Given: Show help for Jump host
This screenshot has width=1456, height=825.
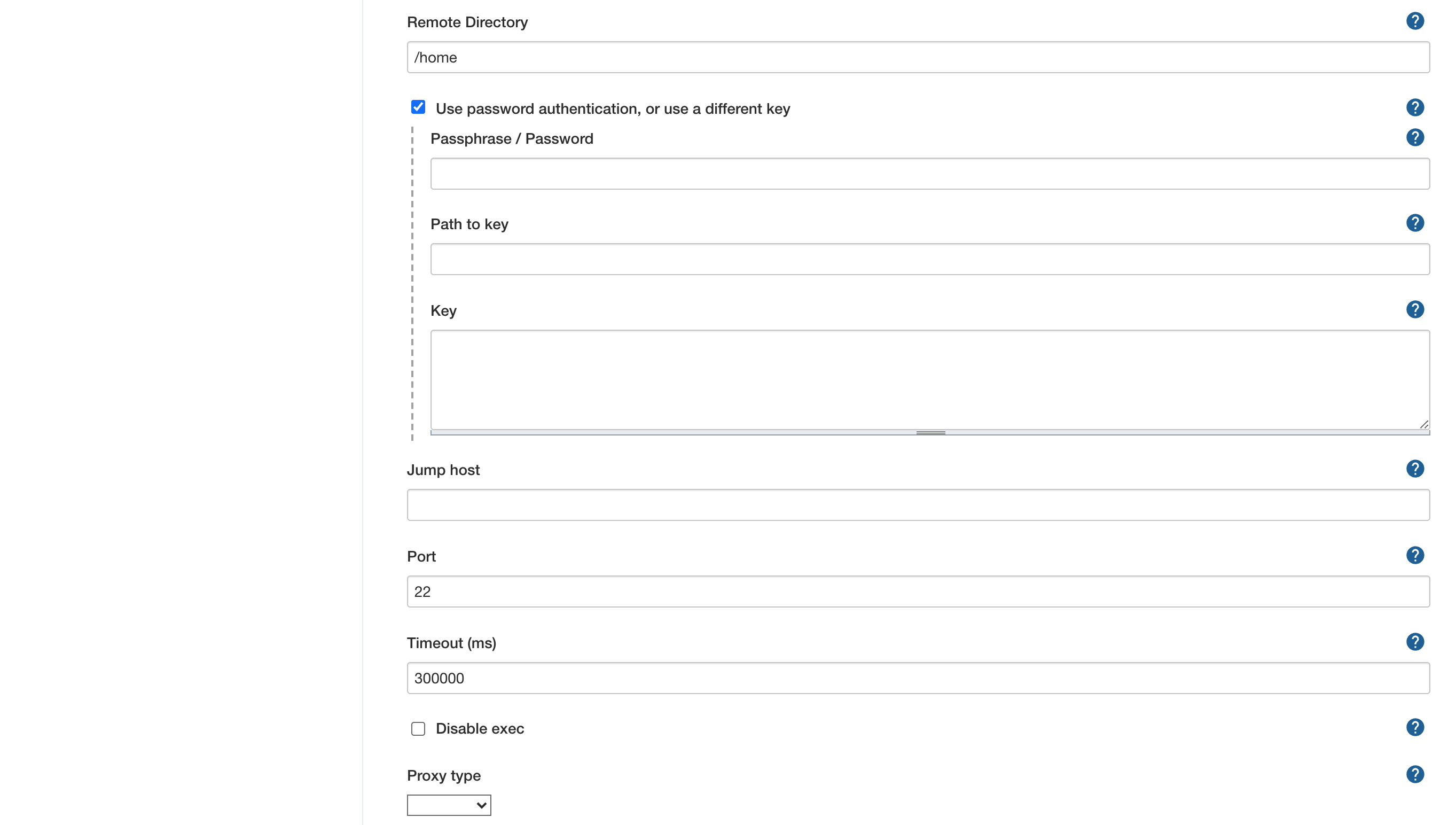Looking at the screenshot, I should click(1414, 469).
